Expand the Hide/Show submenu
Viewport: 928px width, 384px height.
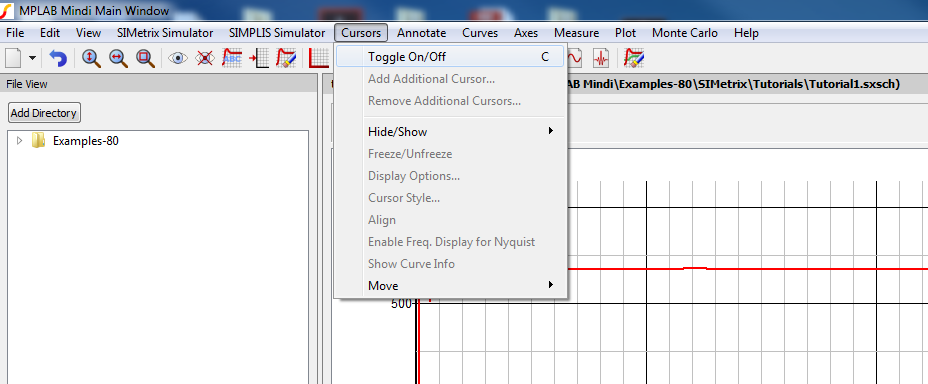click(450, 131)
